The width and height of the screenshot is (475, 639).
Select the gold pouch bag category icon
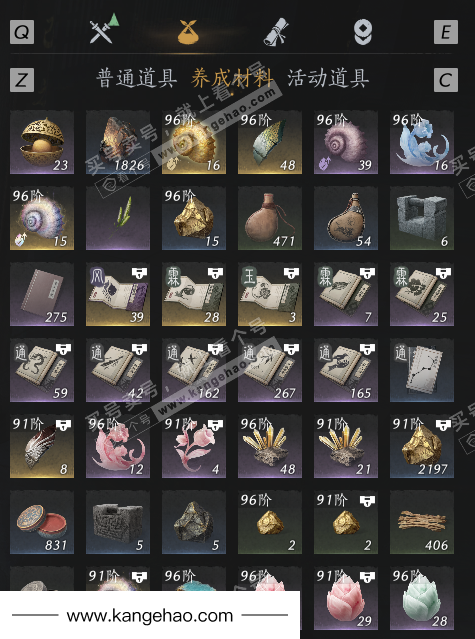188,31
